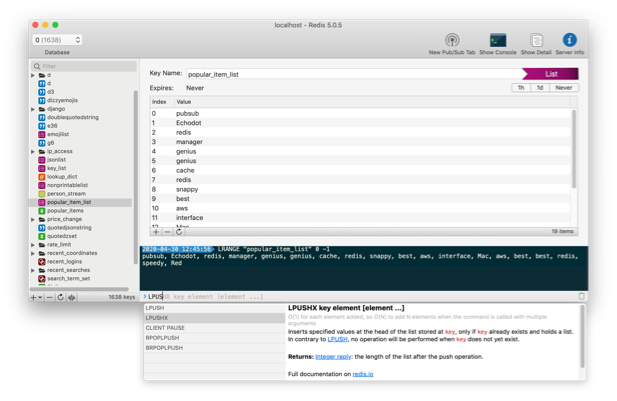
Task: Add a new list item with plus
Action: coord(156,232)
